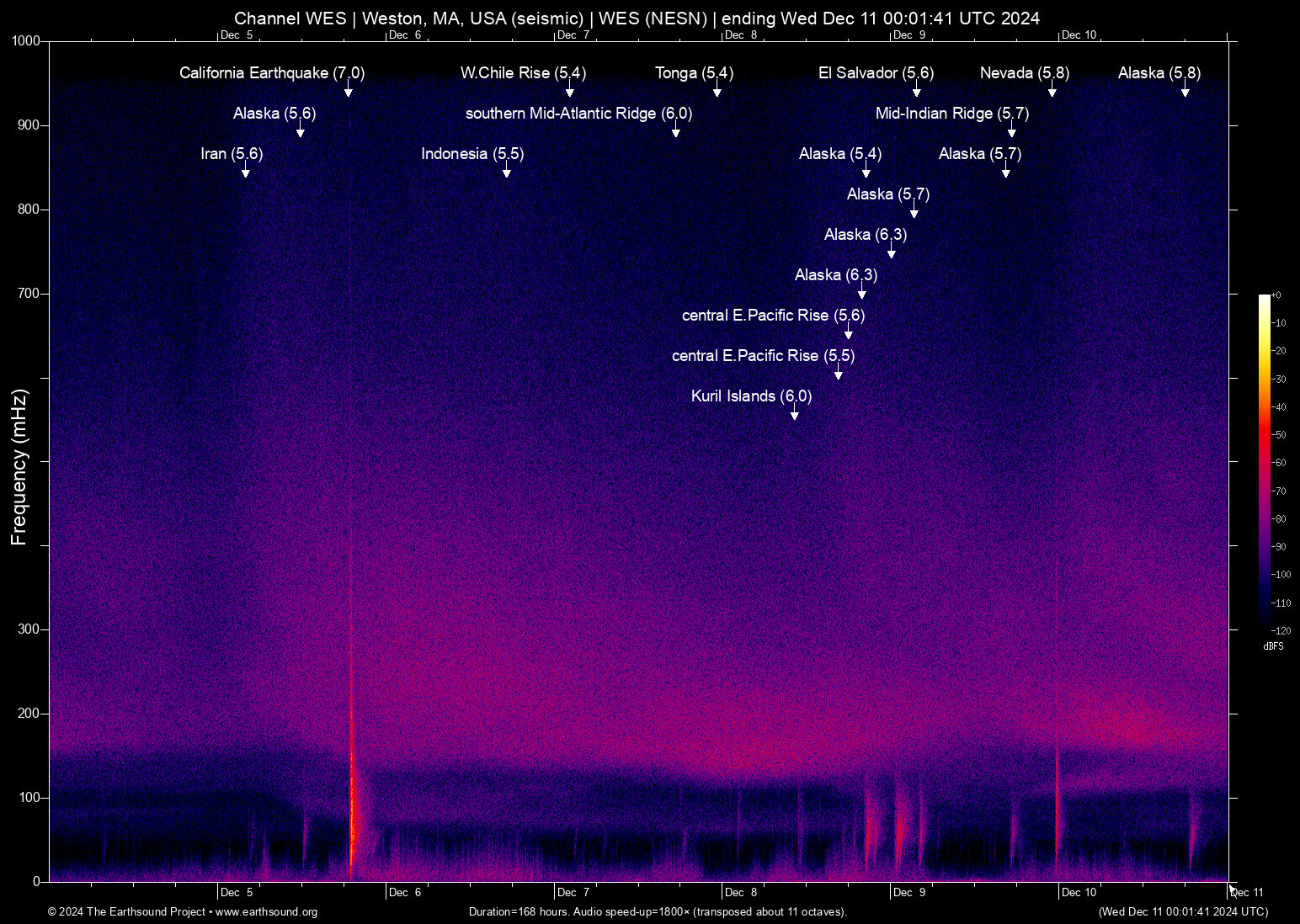Click the Mid-Indian Ridge (5.7) label
Image resolution: width=1300 pixels, height=924 pixels.
(x=952, y=114)
